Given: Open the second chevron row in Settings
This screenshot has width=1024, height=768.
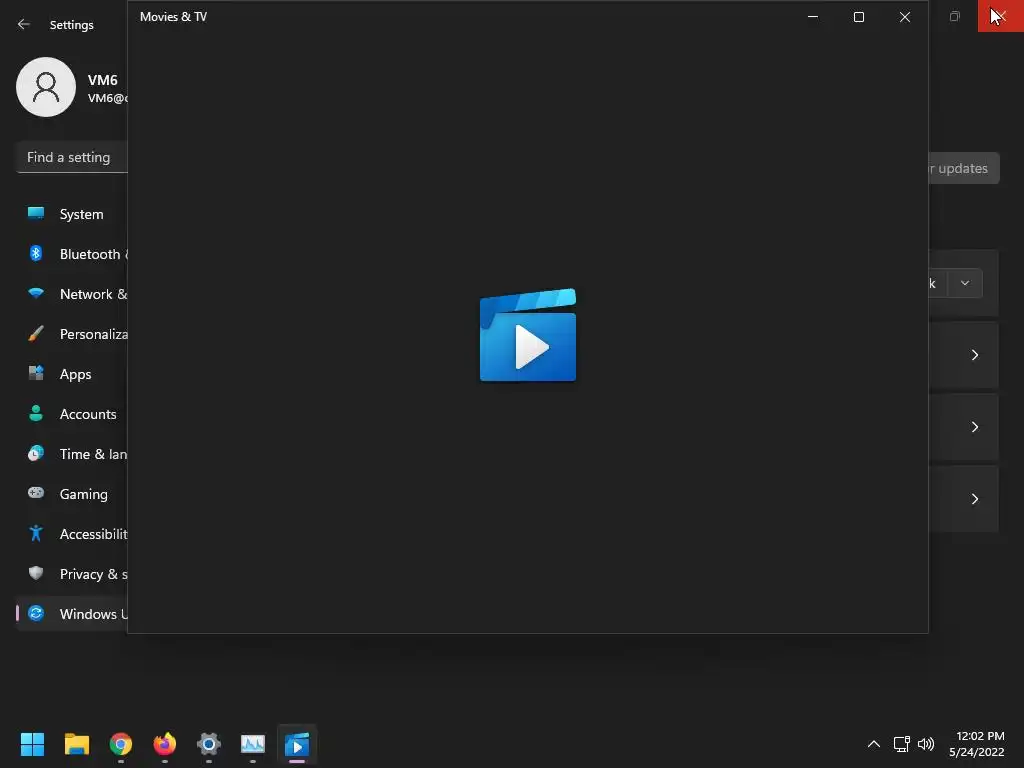Looking at the screenshot, I should pos(974,426).
